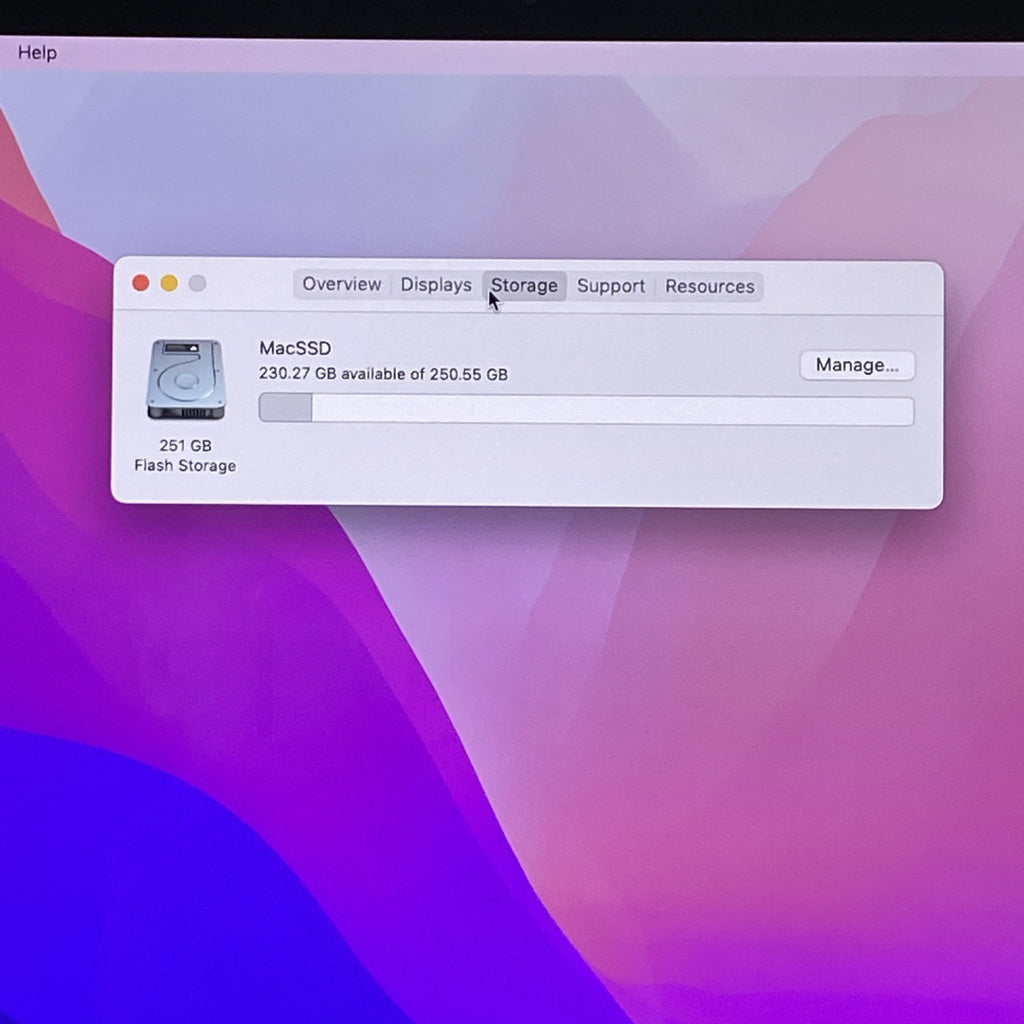Click the 251 GB label
Screen dimensions: 1024x1024
(x=185, y=445)
